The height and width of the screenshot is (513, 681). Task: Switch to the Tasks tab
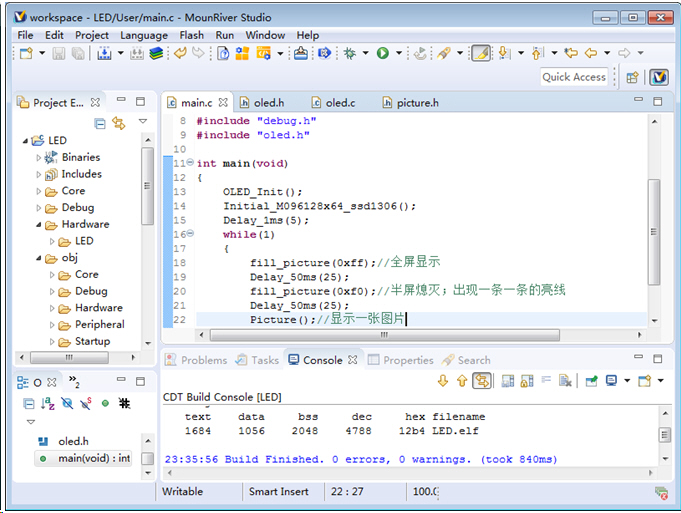click(257, 360)
